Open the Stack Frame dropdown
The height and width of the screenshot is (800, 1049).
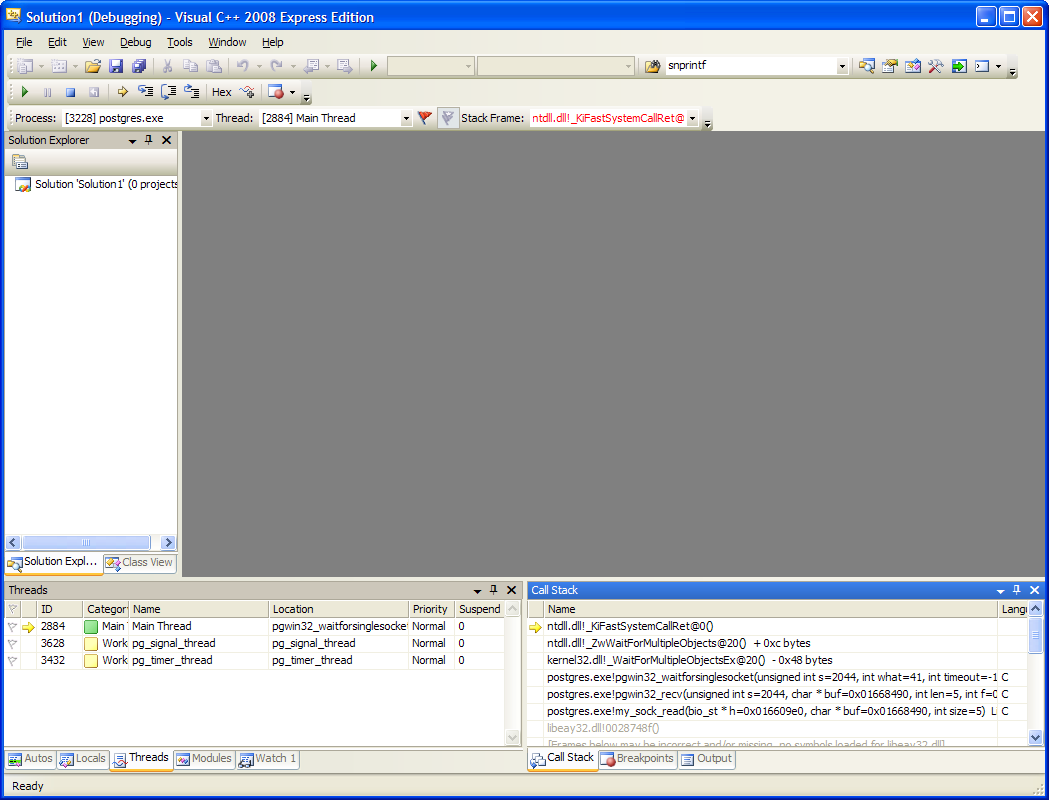pyautogui.click(x=692, y=118)
